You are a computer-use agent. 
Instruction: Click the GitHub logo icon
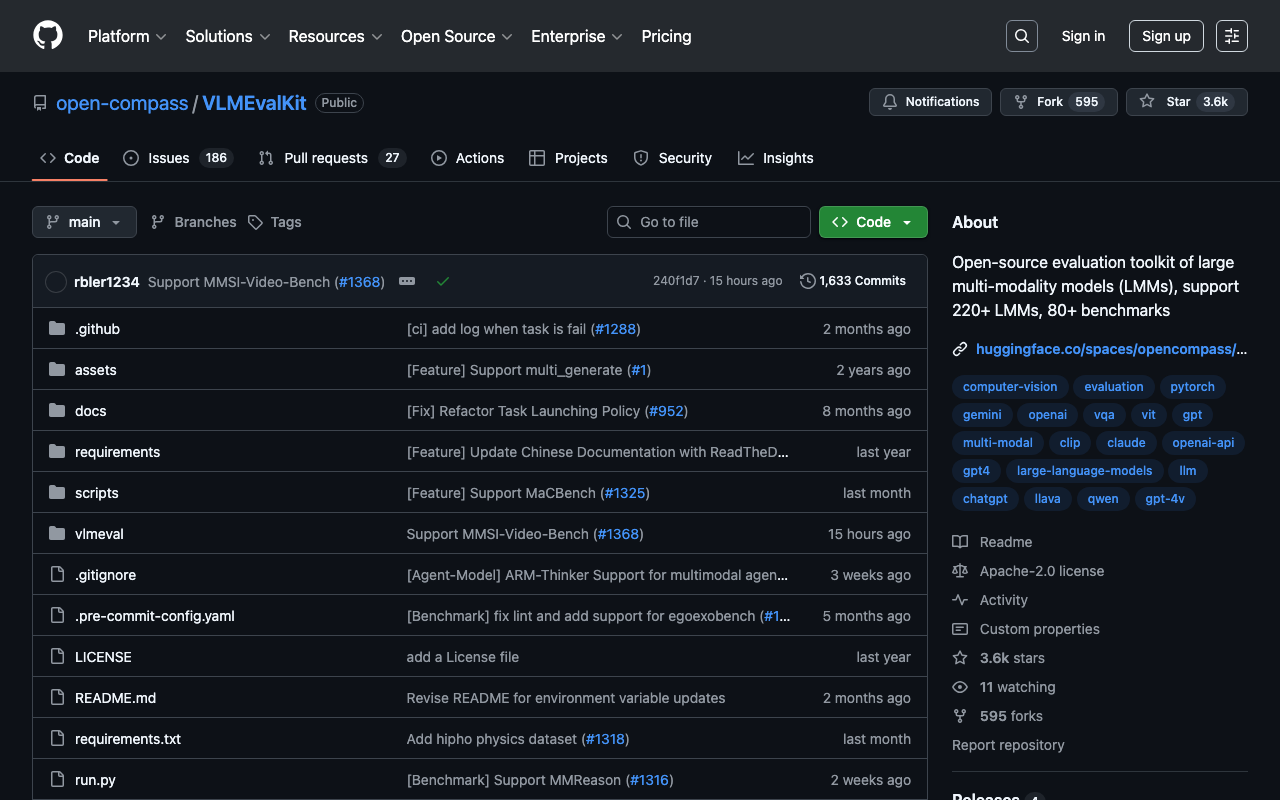pos(48,36)
